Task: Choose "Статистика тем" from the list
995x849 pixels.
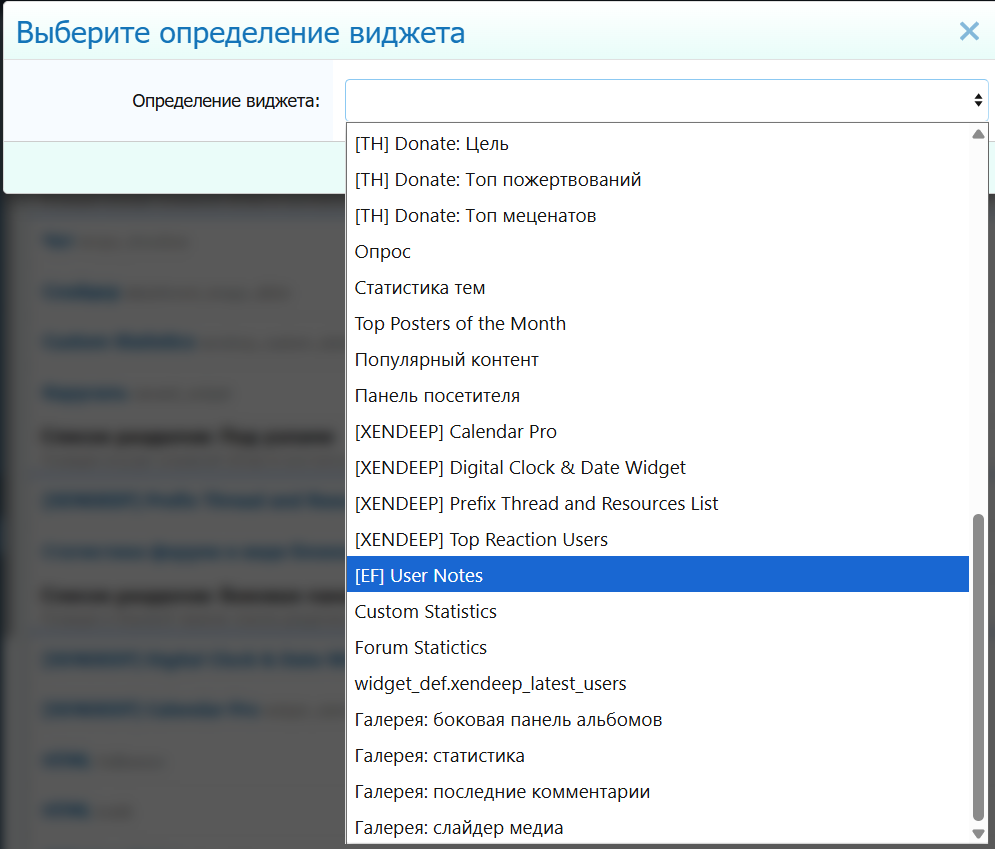Action: point(420,288)
